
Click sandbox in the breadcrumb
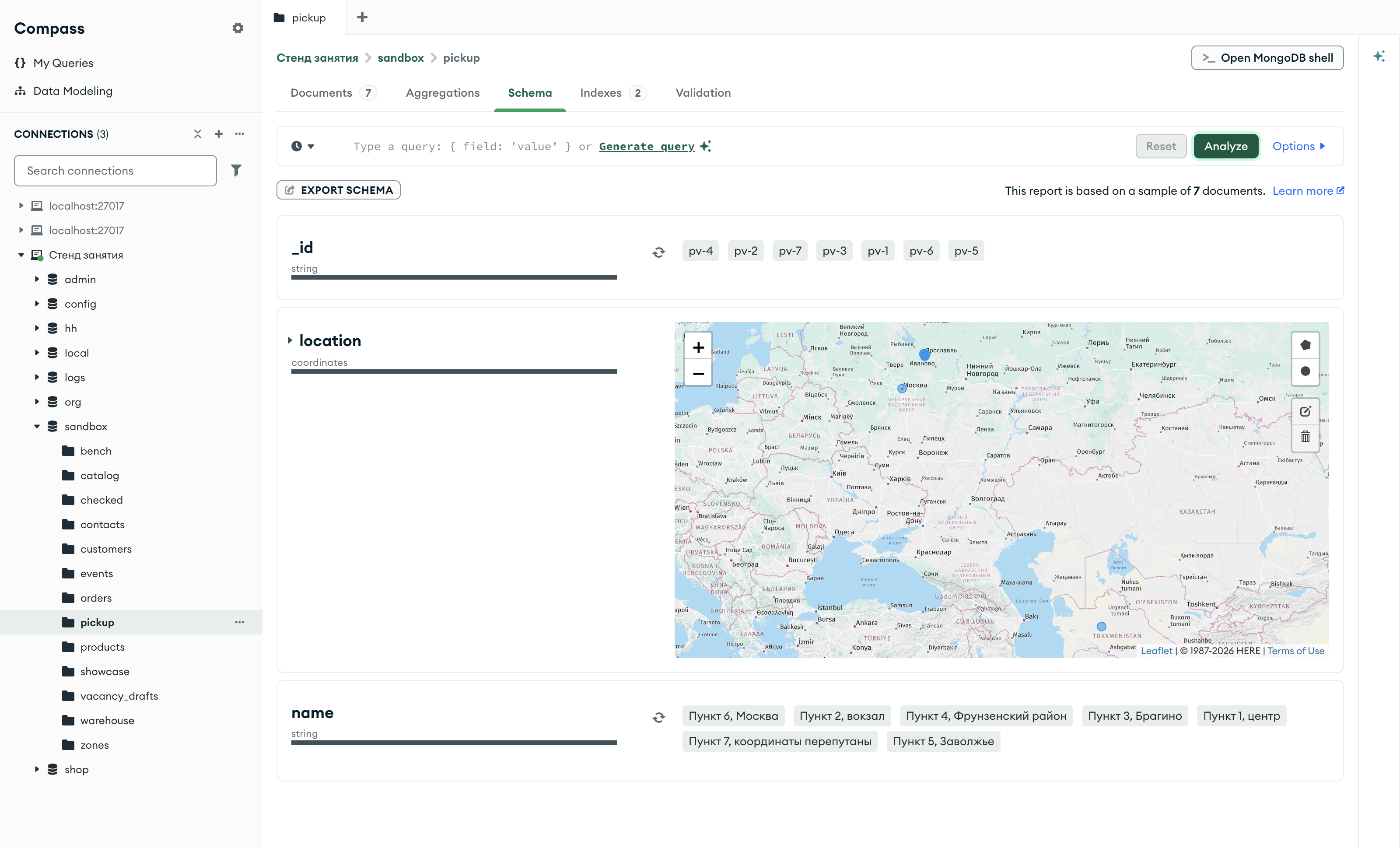coord(401,57)
